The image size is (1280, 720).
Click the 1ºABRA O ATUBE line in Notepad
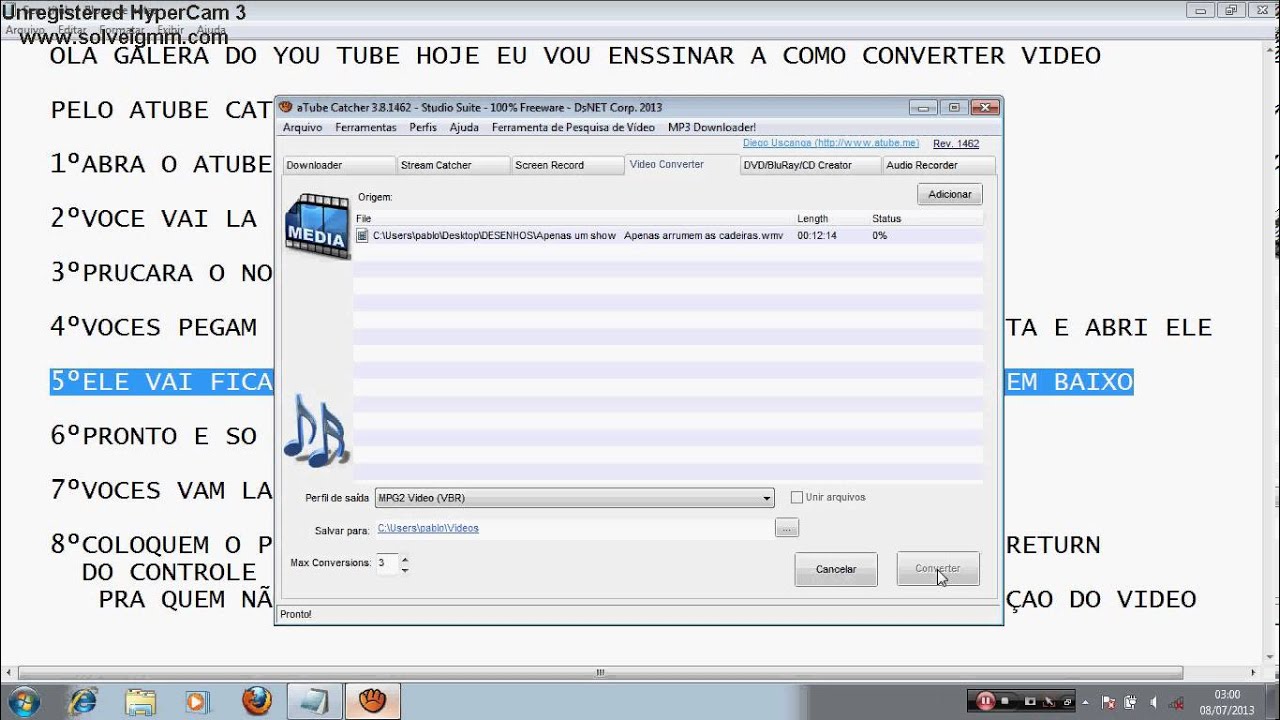(162, 164)
